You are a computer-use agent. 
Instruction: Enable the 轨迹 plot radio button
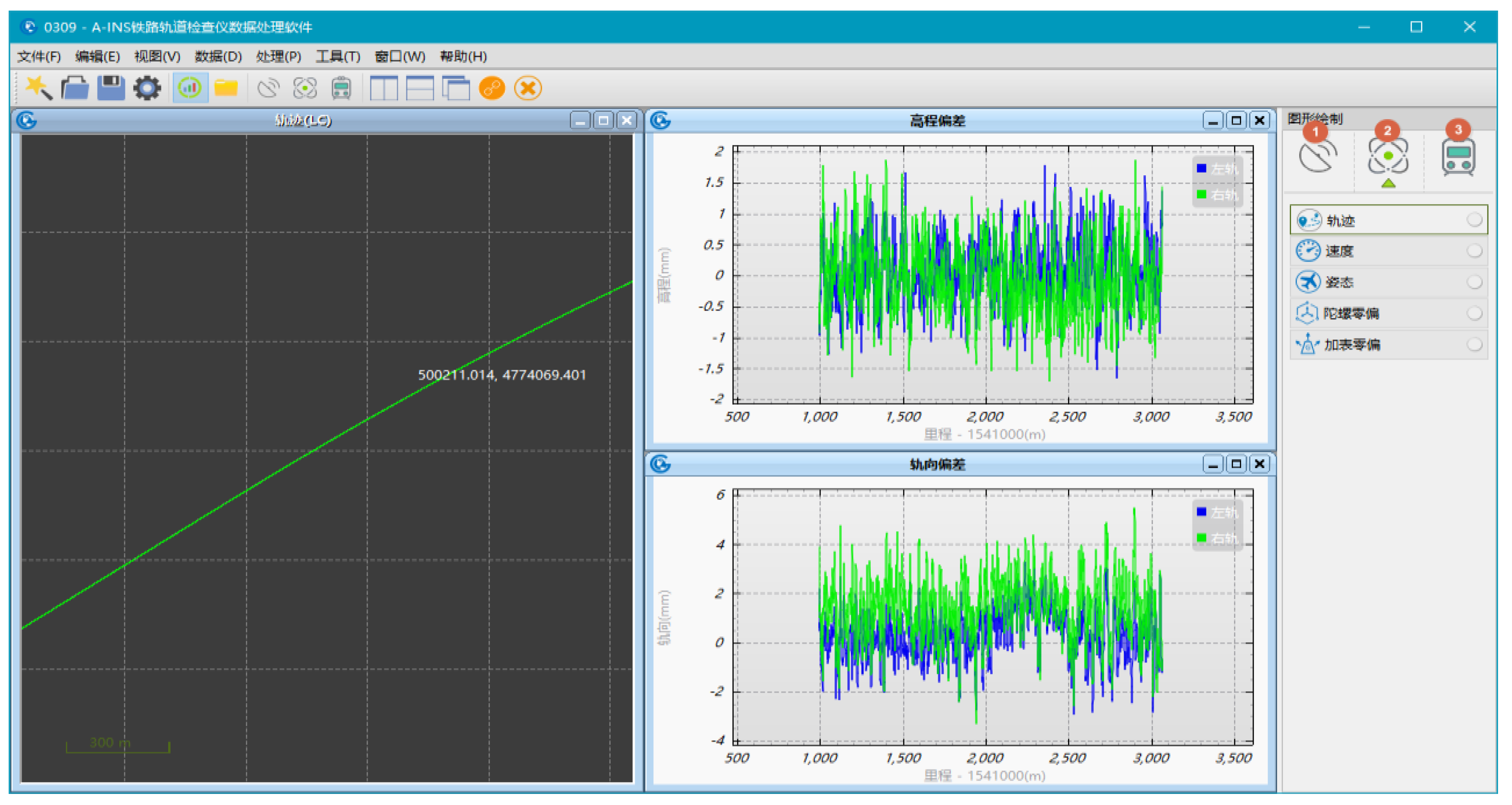(x=1475, y=220)
